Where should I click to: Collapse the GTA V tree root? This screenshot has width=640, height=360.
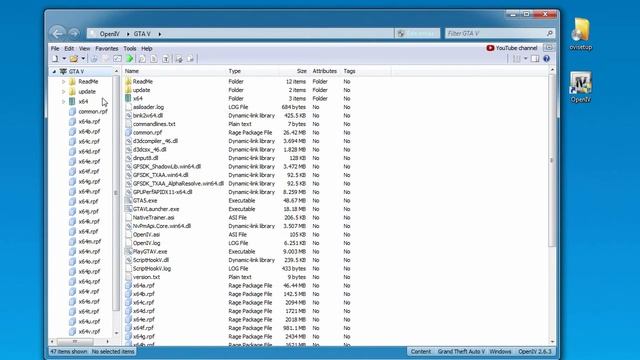pyautogui.click(x=54, y=71)
